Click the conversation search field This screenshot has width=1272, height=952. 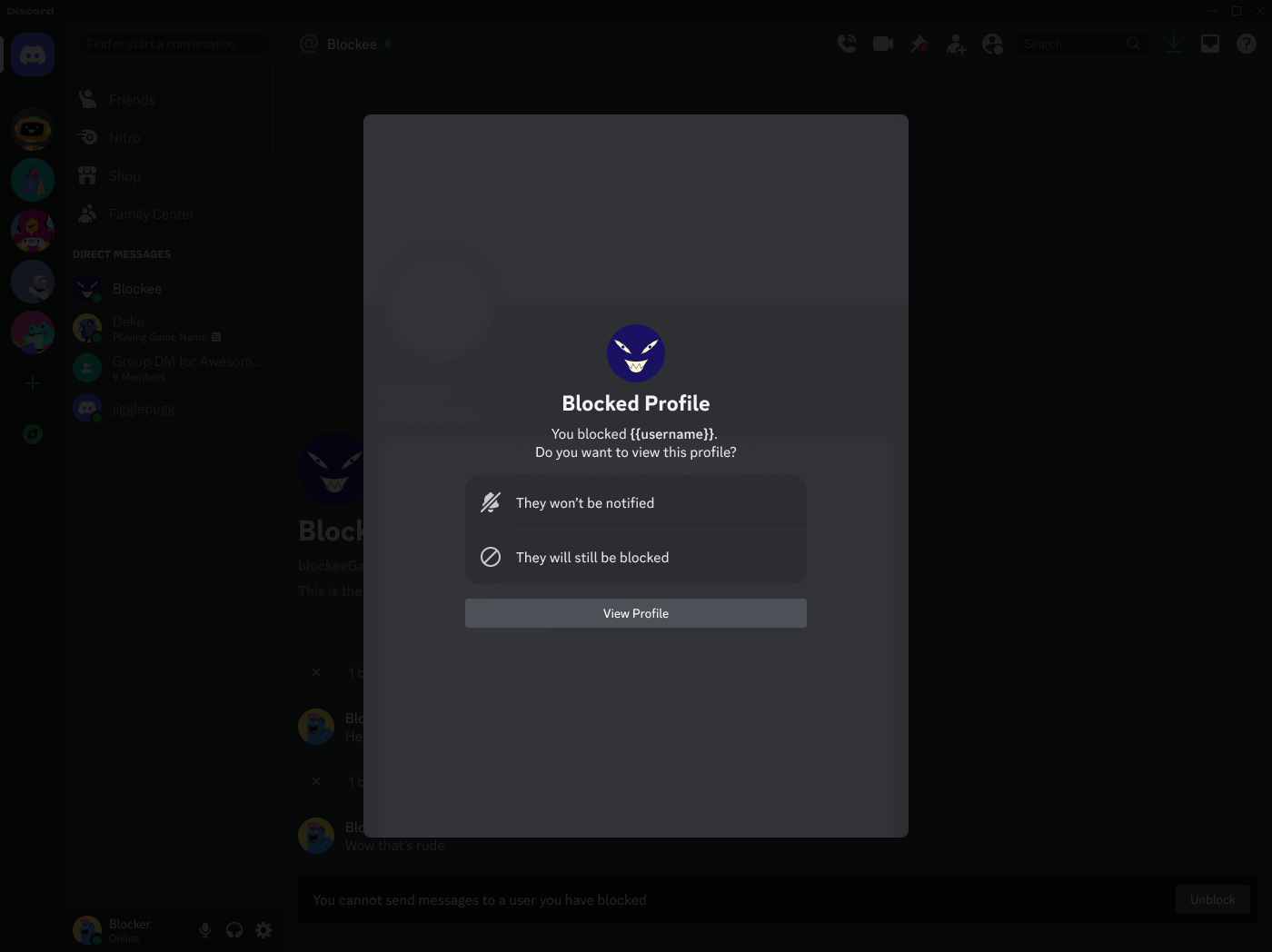click(172, 44)
